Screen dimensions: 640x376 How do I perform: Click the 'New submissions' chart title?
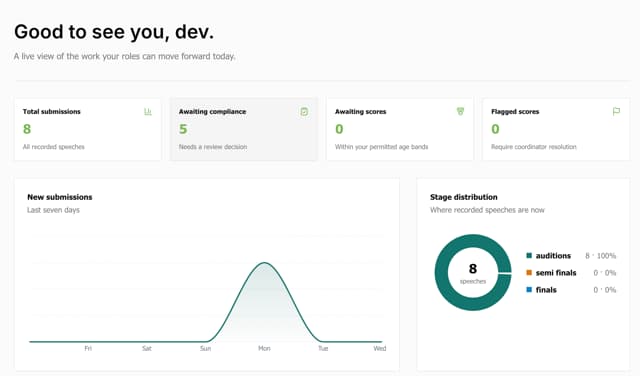pos(60,197)
